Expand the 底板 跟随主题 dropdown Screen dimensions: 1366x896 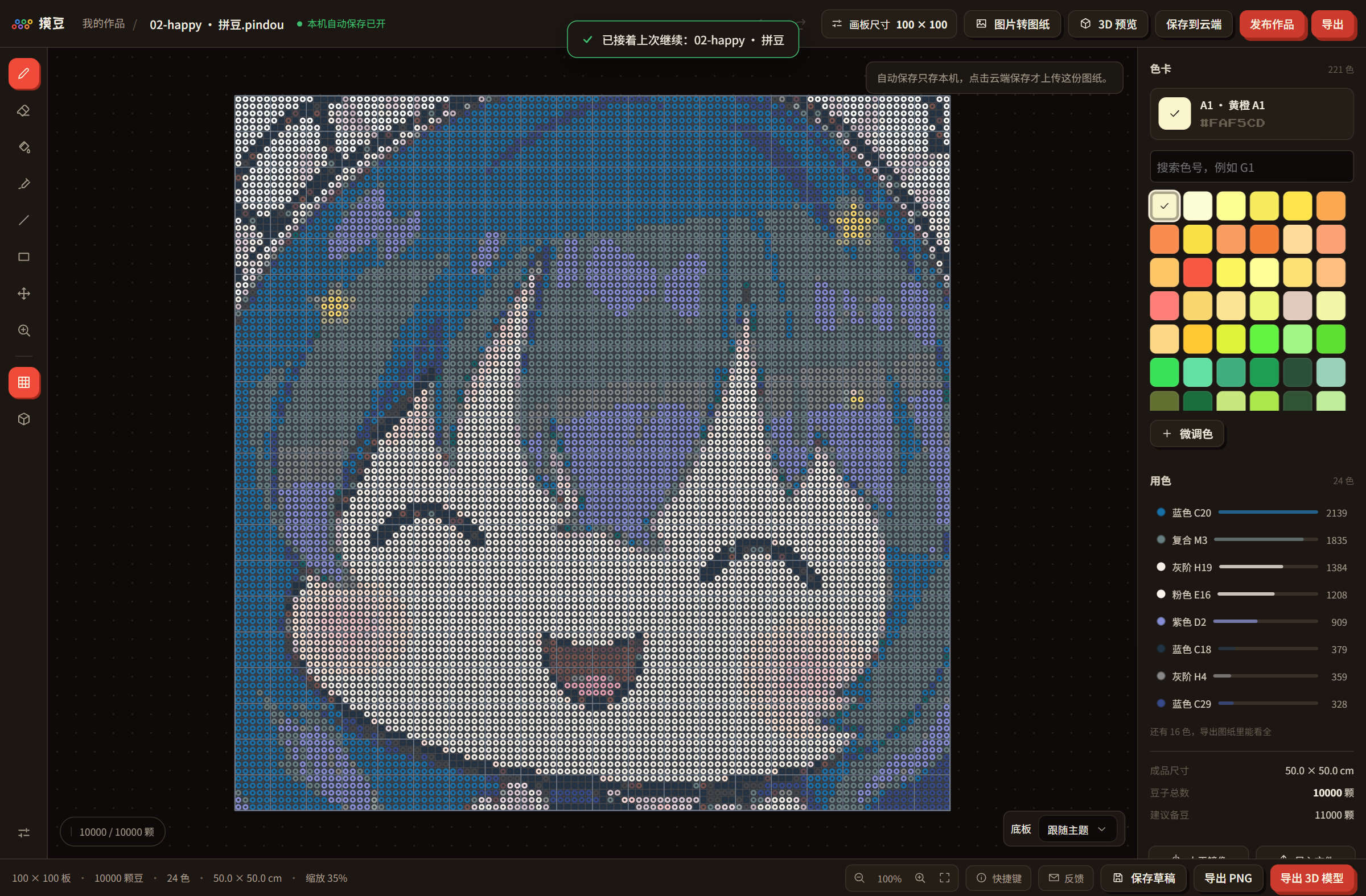point(1077,829)
